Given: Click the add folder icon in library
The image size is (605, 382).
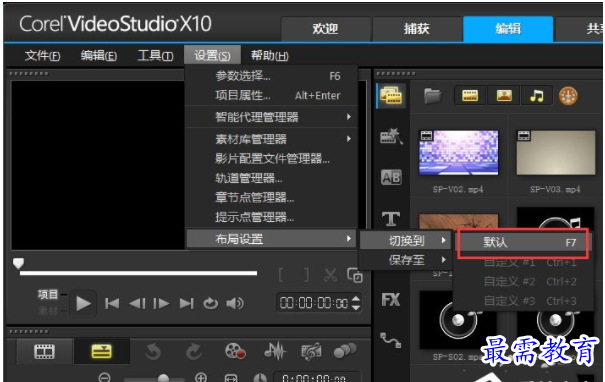Looking at the screenshot, I should (x=433, y=96).
